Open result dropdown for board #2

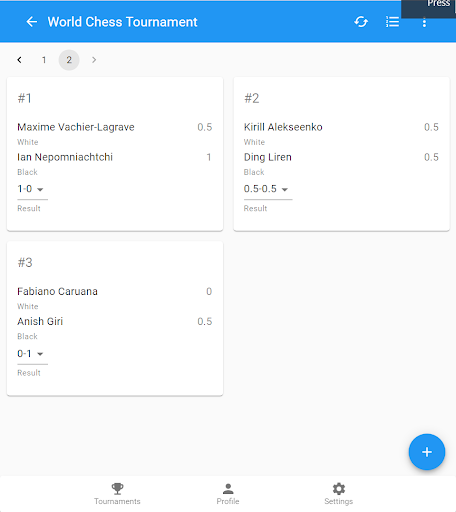tap(268, 189)
